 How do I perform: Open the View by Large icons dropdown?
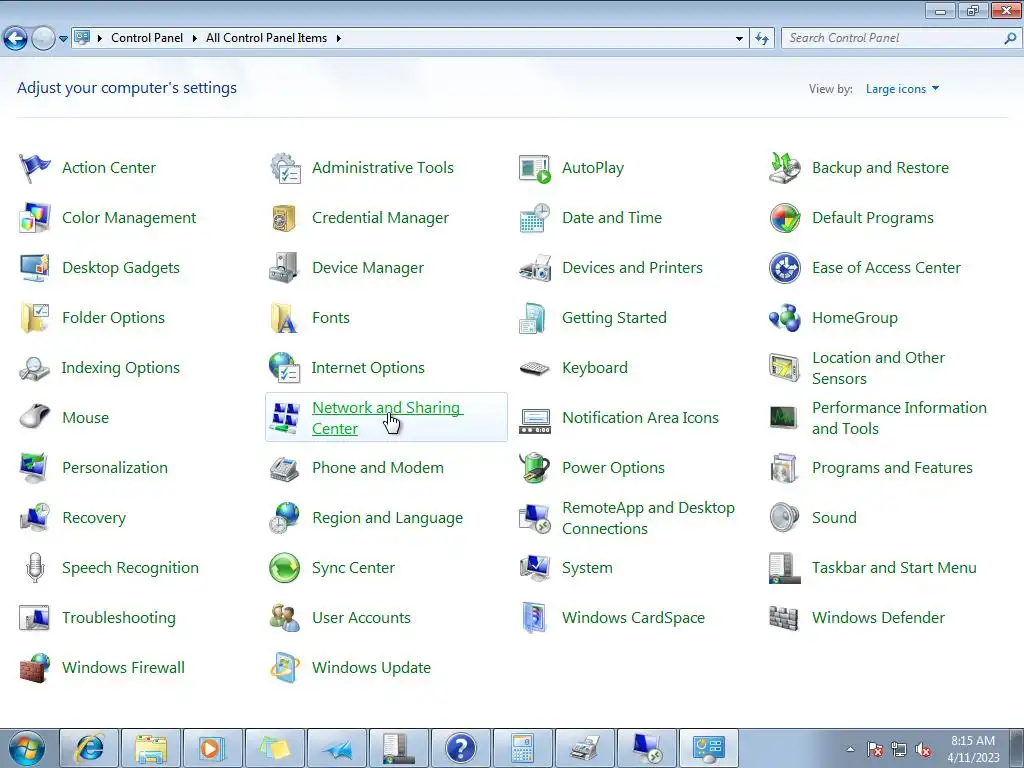[x=903, y=89]
